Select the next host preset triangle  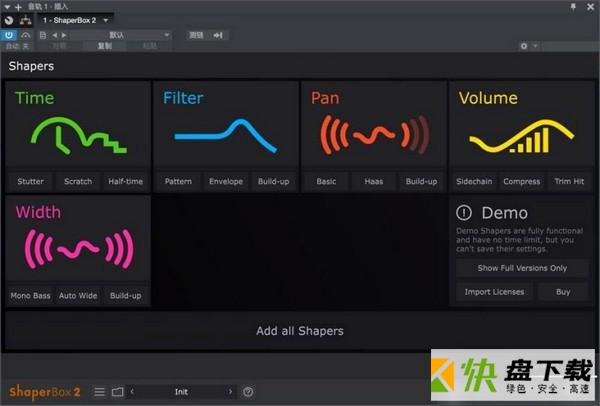(x=64, y=35)
